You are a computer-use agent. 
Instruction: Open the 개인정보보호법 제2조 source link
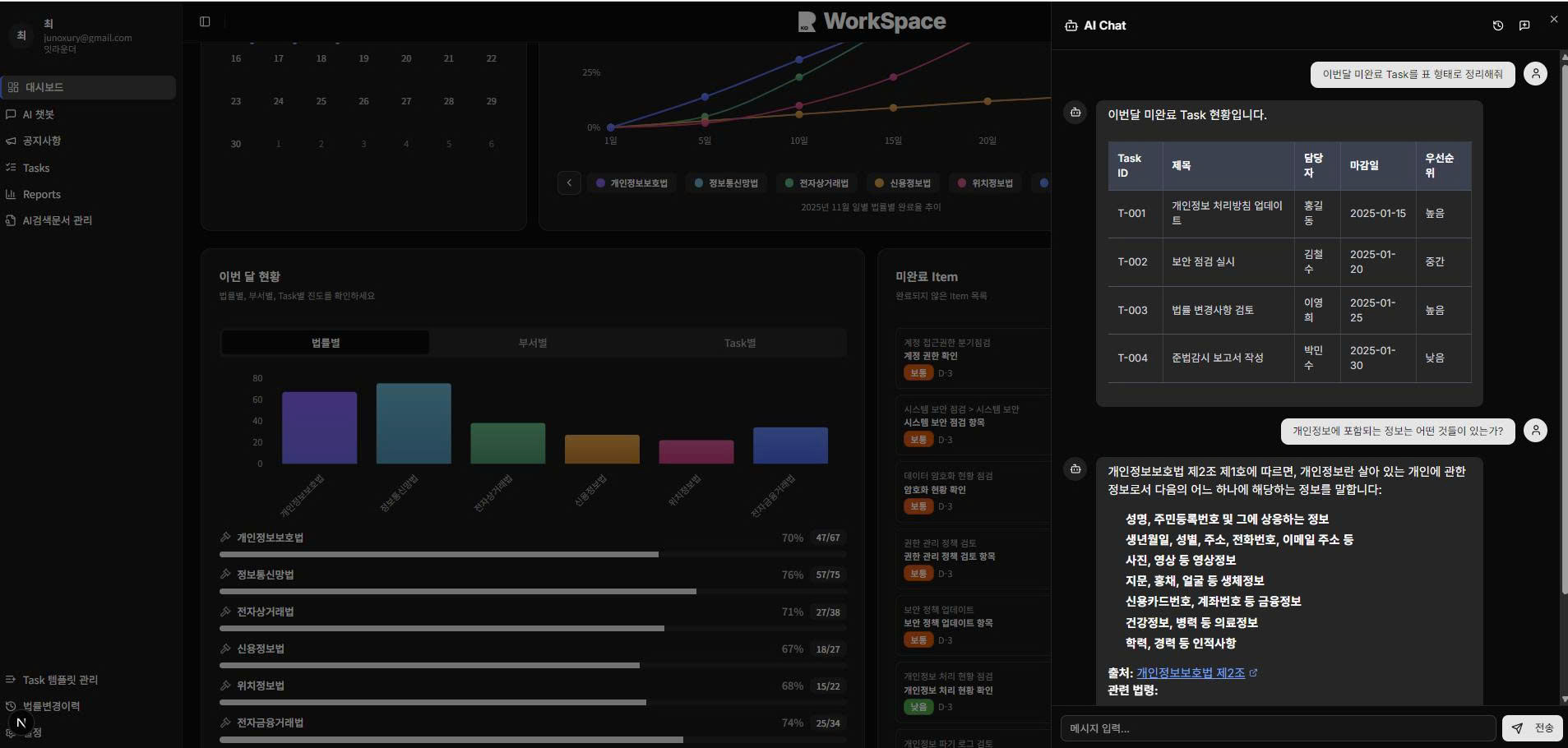[x=1190, y=672]
